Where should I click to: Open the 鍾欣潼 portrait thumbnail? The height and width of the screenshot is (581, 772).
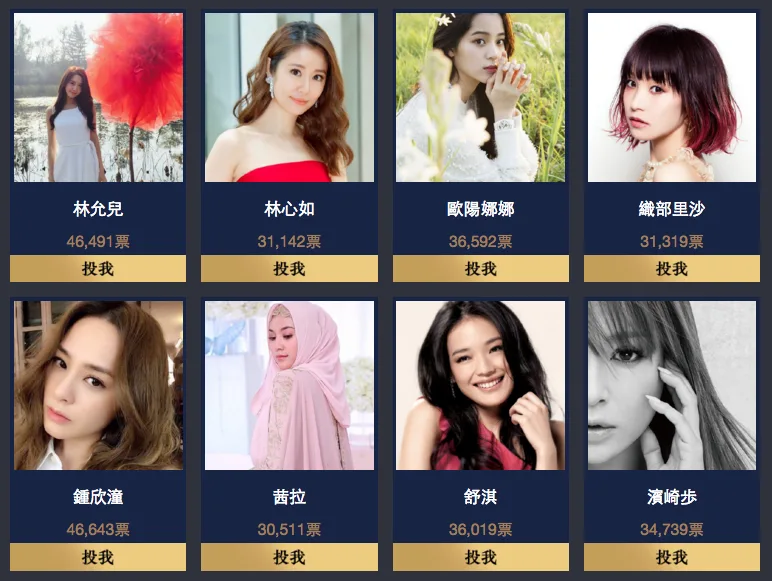pyautogui.click(x=98, y=386)
